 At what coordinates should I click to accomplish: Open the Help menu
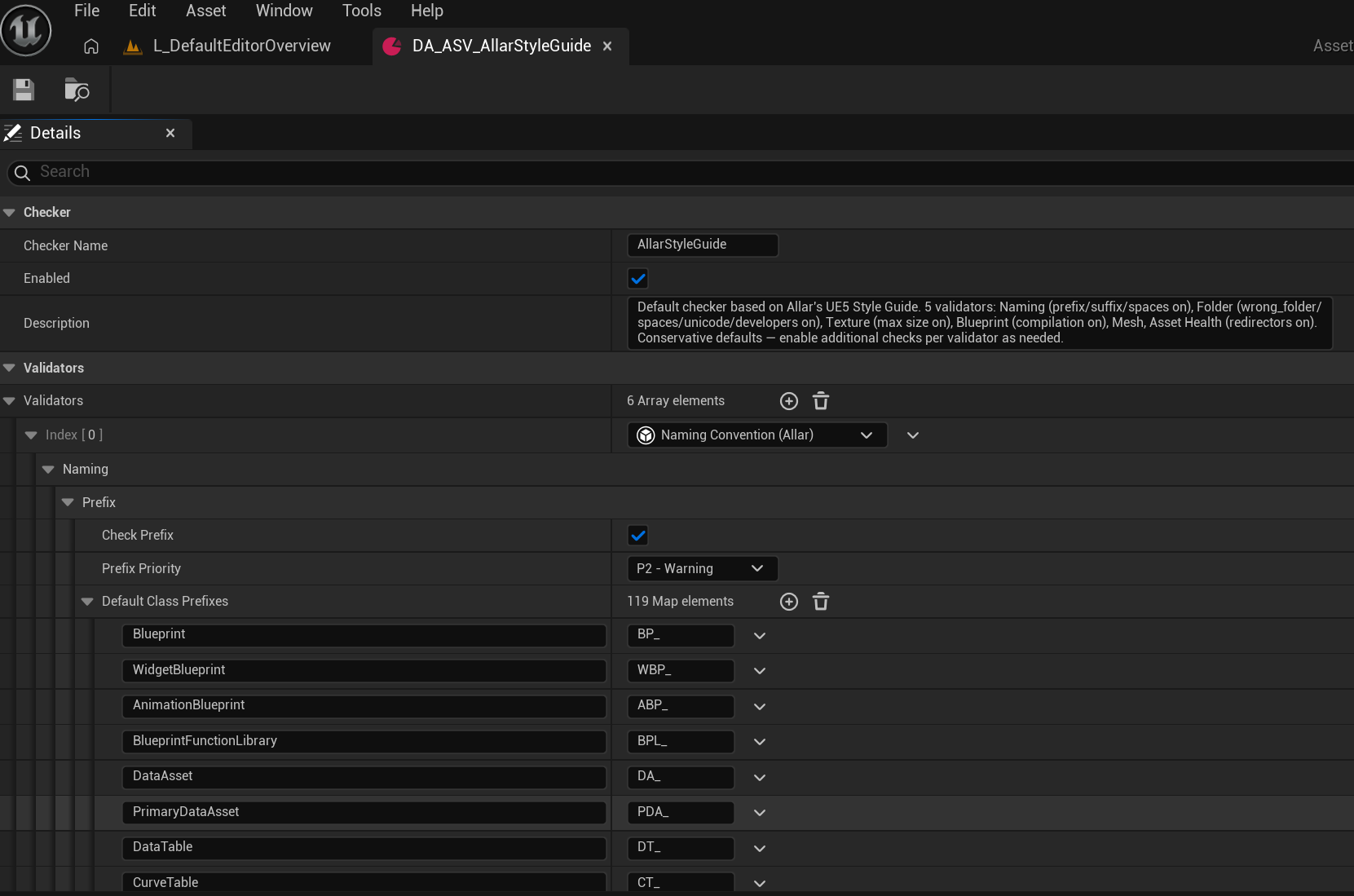[x=427, y=11]
